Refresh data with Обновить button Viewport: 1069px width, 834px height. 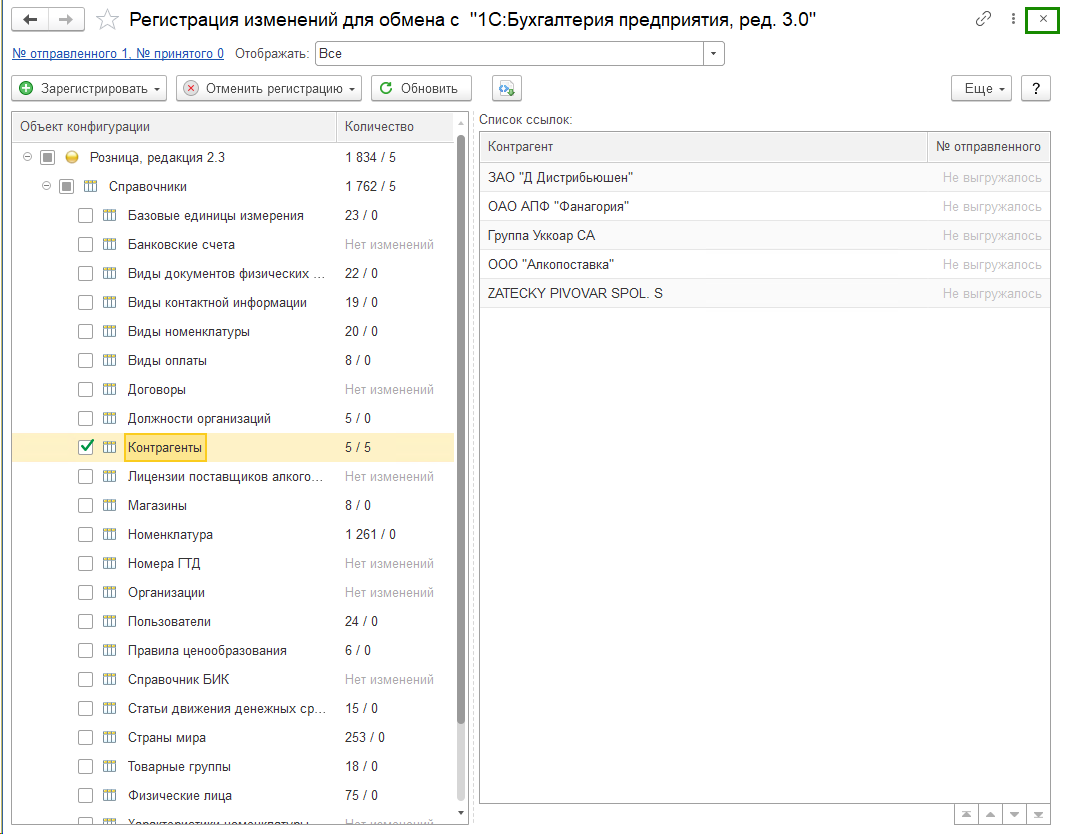click(x=421, y=89)
